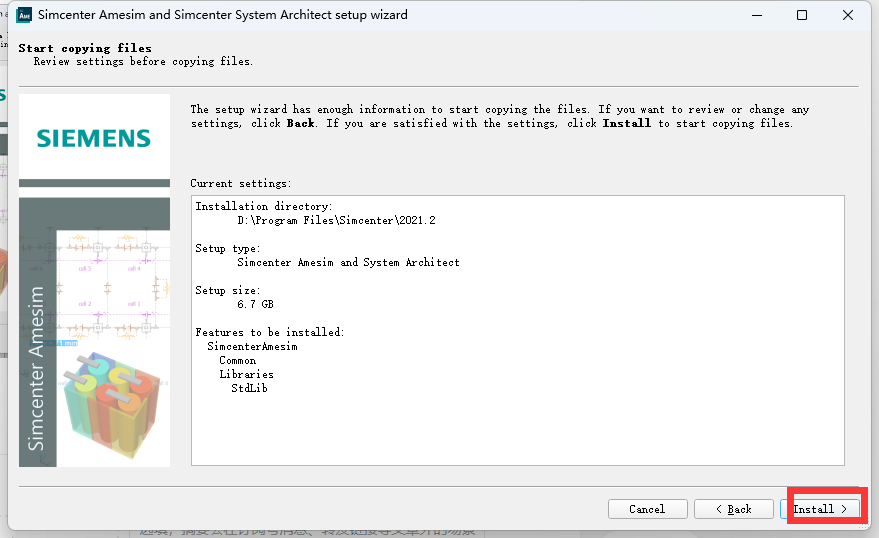Close the setup wizard window

(848, 15)
